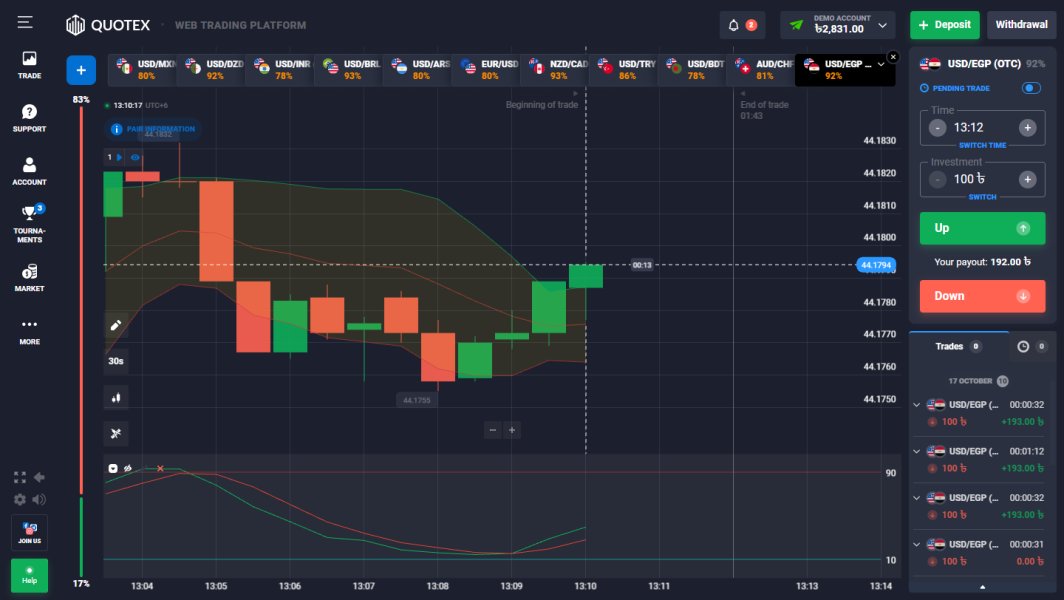Increase trade time with plus
The height and width of the screenshot is (600, 1064).
pos(1027,128)
